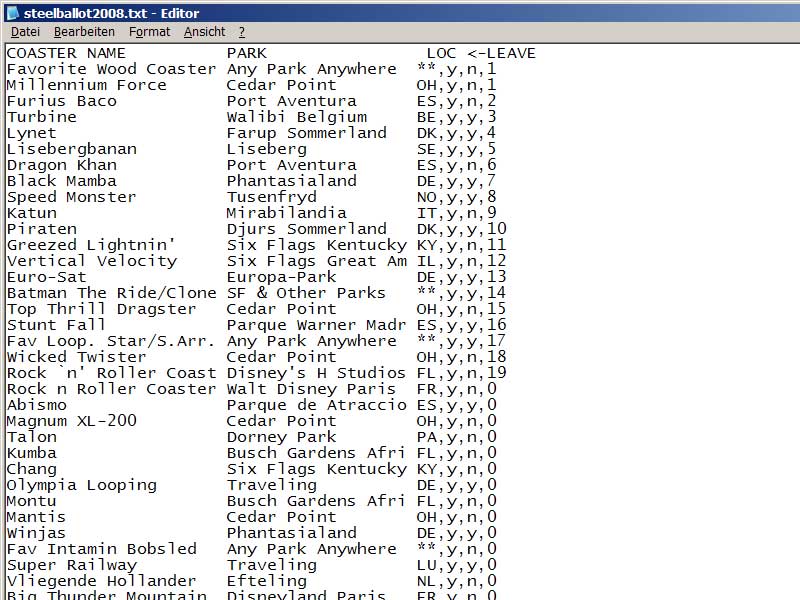Open the ? help menu
This screenshot has height=600, width=800.
(x=241, y=32)
